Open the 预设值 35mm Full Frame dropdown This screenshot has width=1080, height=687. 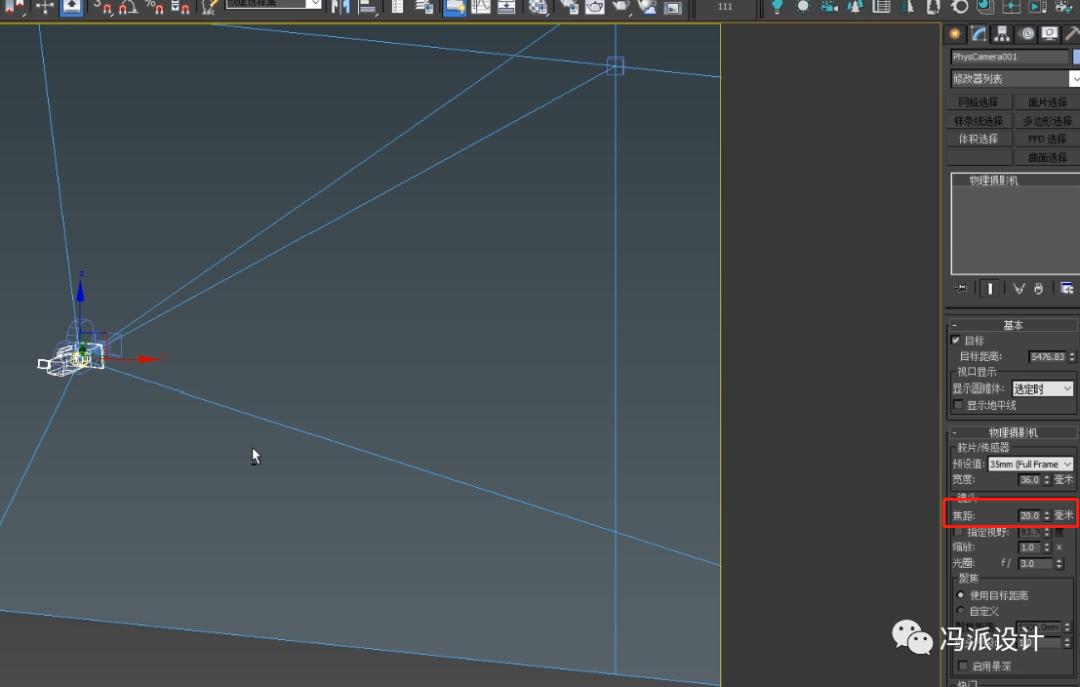(x=1030, y=464)
